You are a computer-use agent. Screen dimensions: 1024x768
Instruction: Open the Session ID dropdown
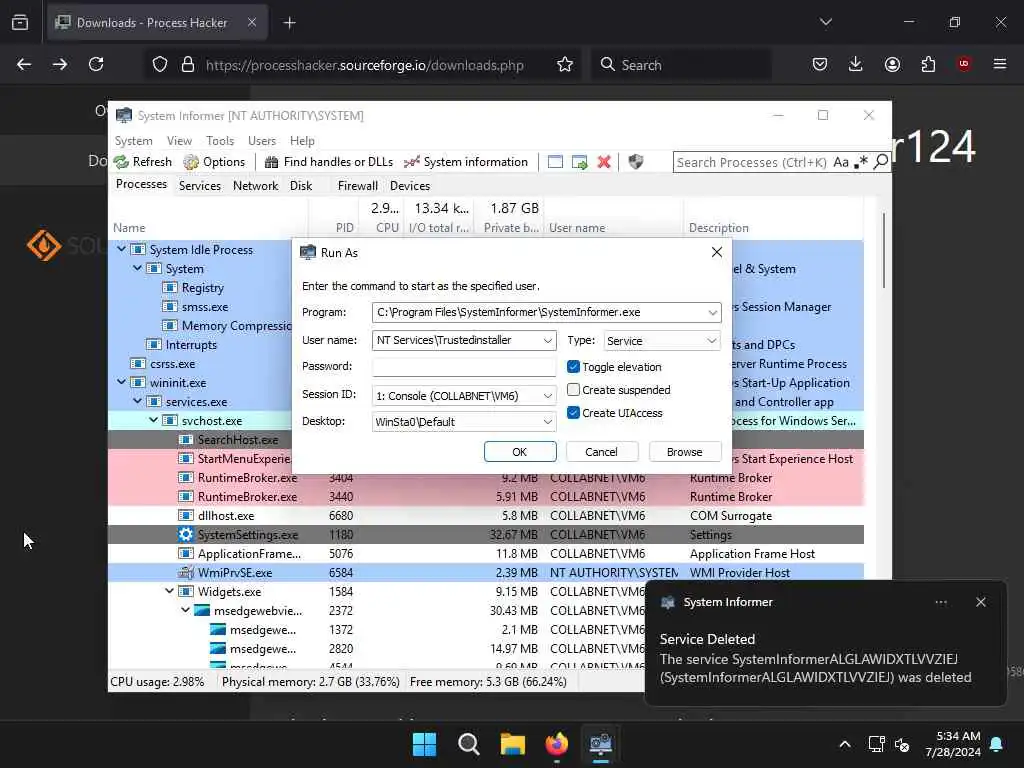pyautogui.click(x=547, y=396)
